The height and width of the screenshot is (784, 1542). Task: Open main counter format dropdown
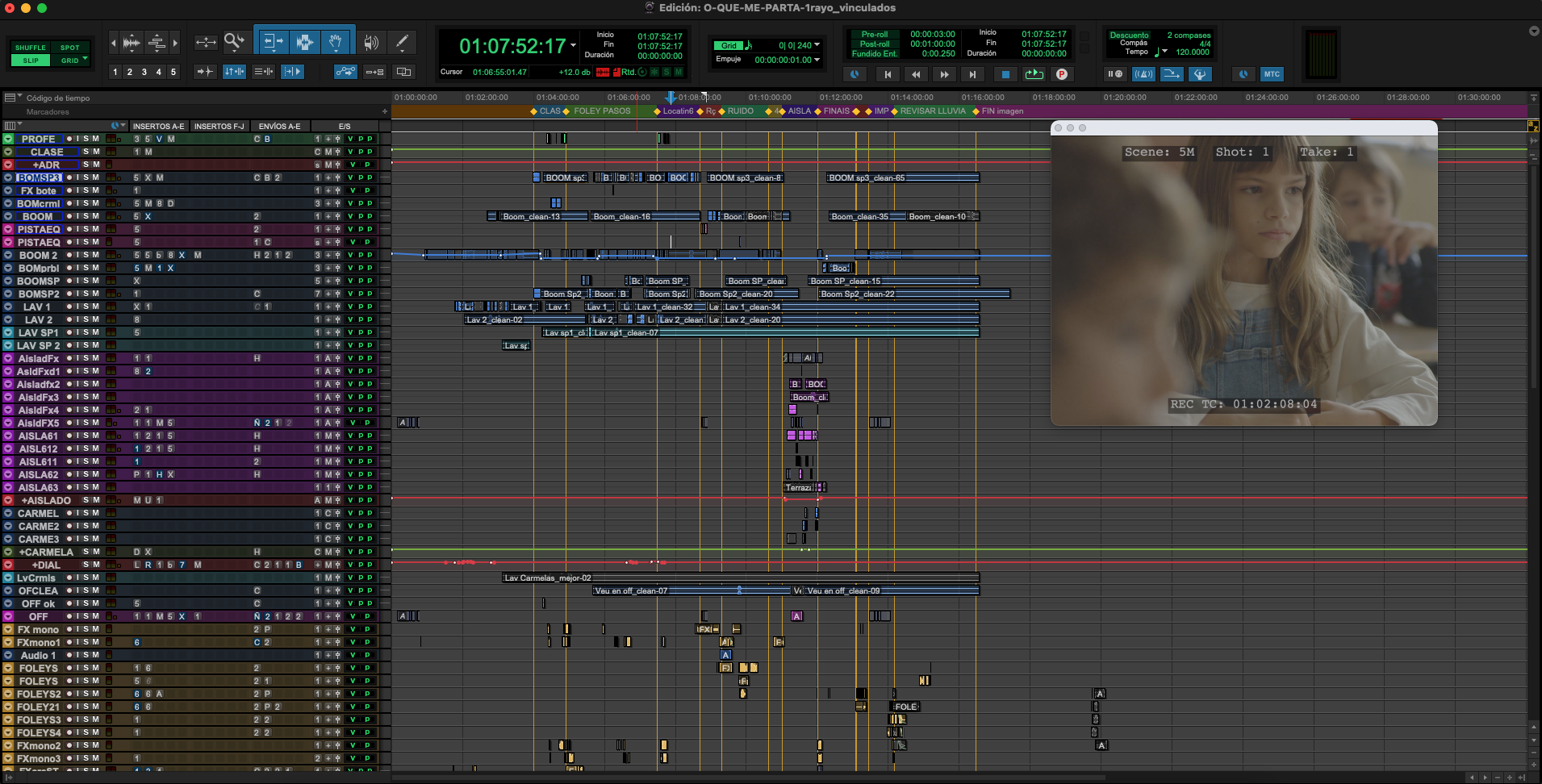point(574,45)
